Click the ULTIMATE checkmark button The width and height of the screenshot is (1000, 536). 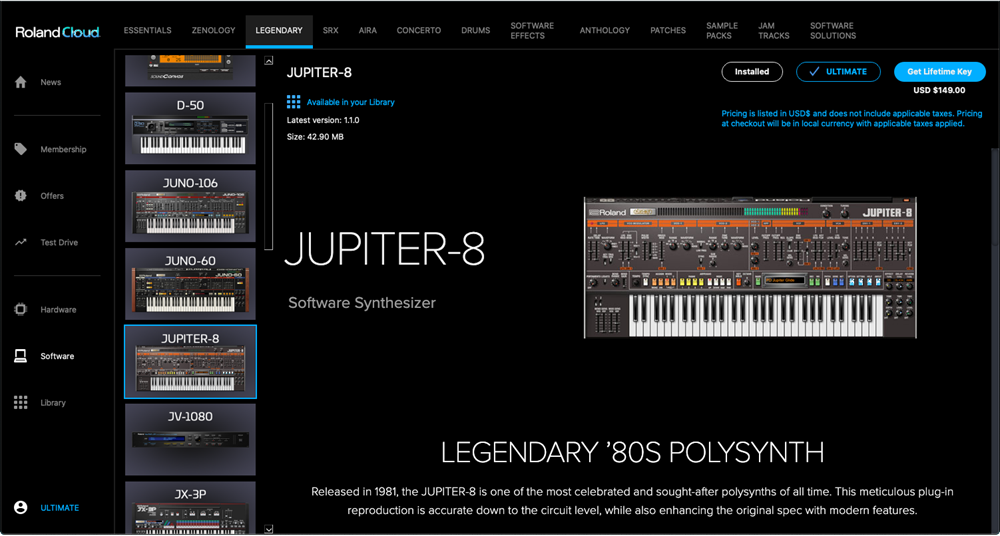838,72
